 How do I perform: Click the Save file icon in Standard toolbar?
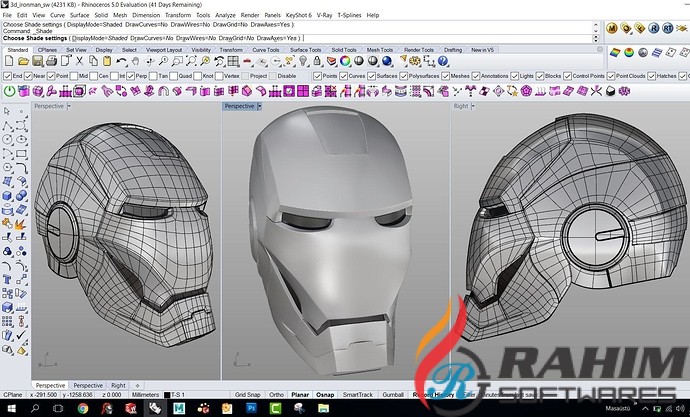point(36,61)
